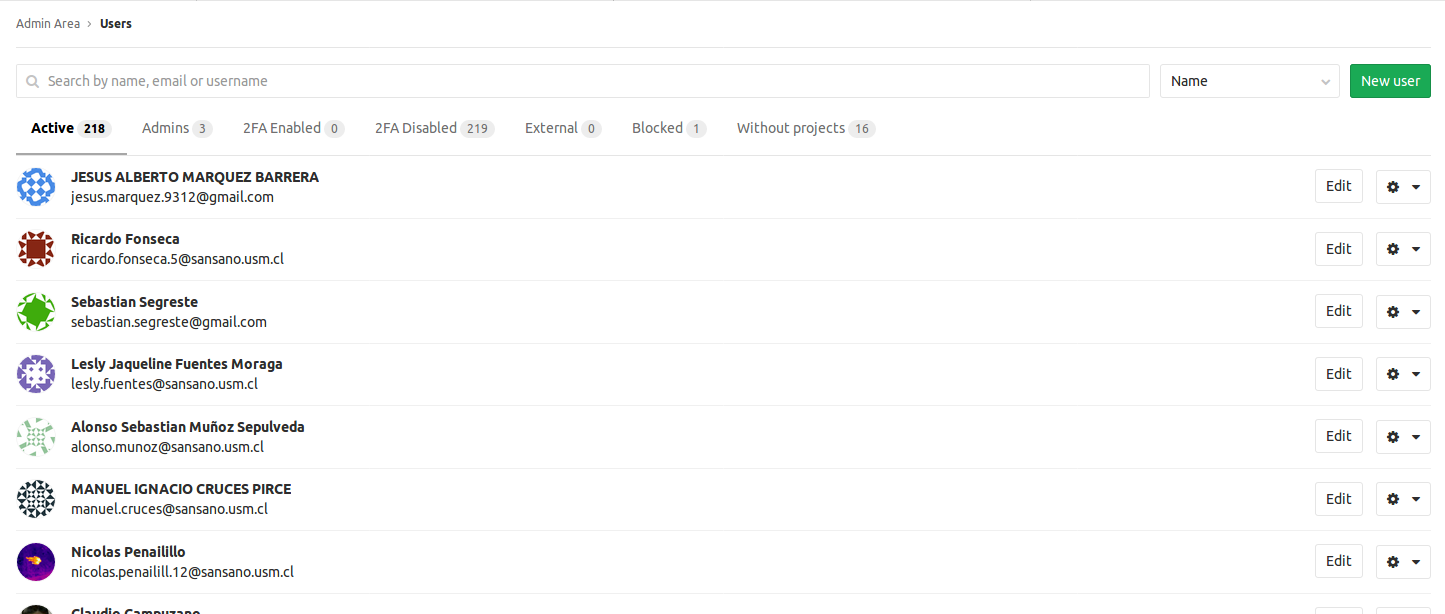Edit user Sebastian Segreste
The image size is (1445, 614).
coord(1338,311)
